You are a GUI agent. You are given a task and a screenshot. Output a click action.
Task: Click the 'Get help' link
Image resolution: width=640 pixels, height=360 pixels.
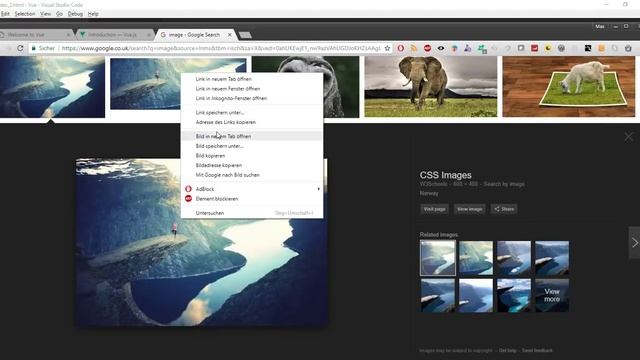tap(507, 350)
